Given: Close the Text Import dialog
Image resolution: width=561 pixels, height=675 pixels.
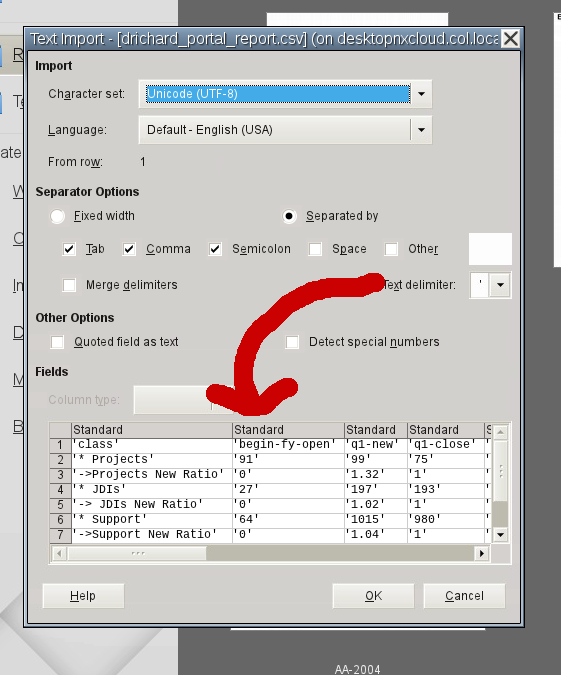Looking at the screenshot, I should click(511, 39).
